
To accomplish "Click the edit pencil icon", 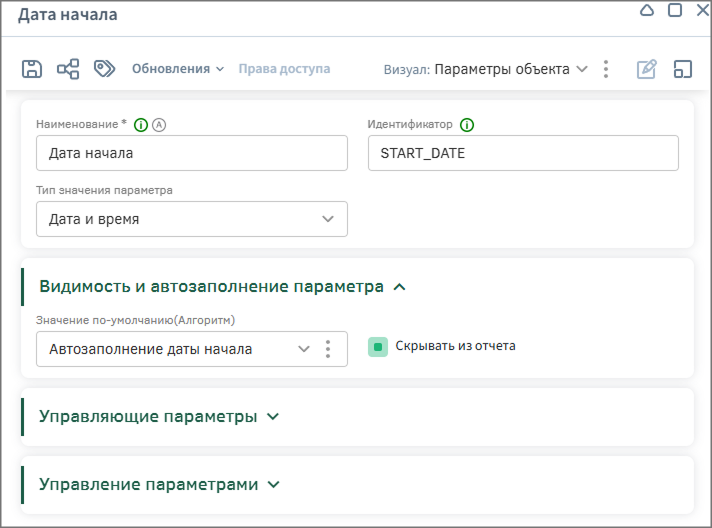I will (x=647, y=69).
